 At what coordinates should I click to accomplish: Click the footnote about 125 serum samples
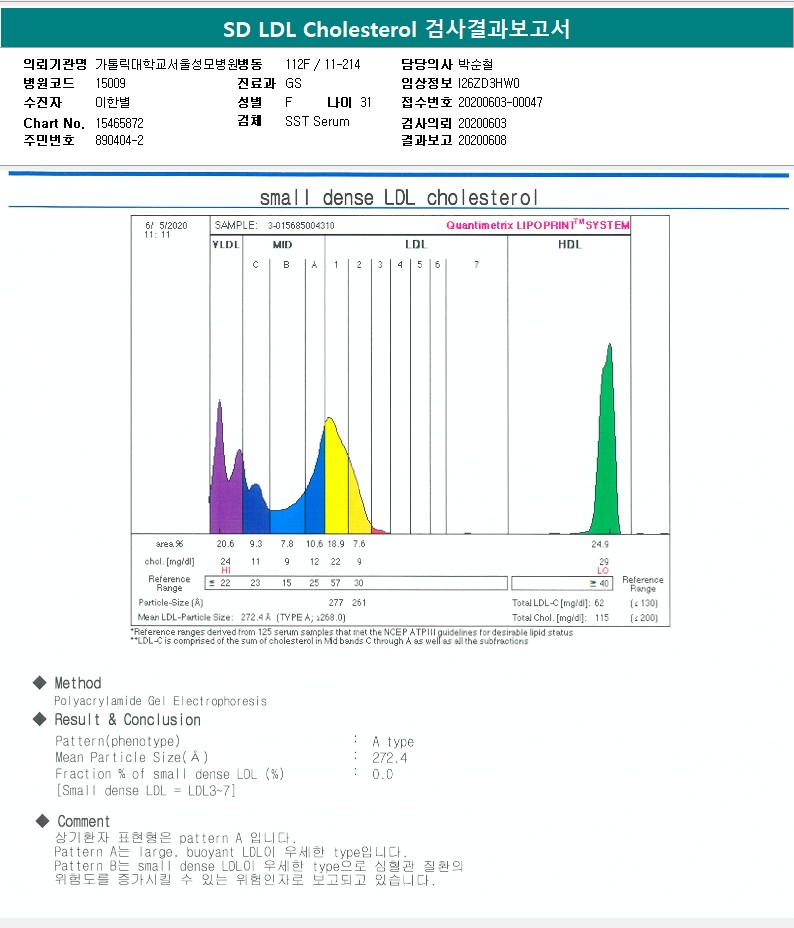[x=351, y=632]
